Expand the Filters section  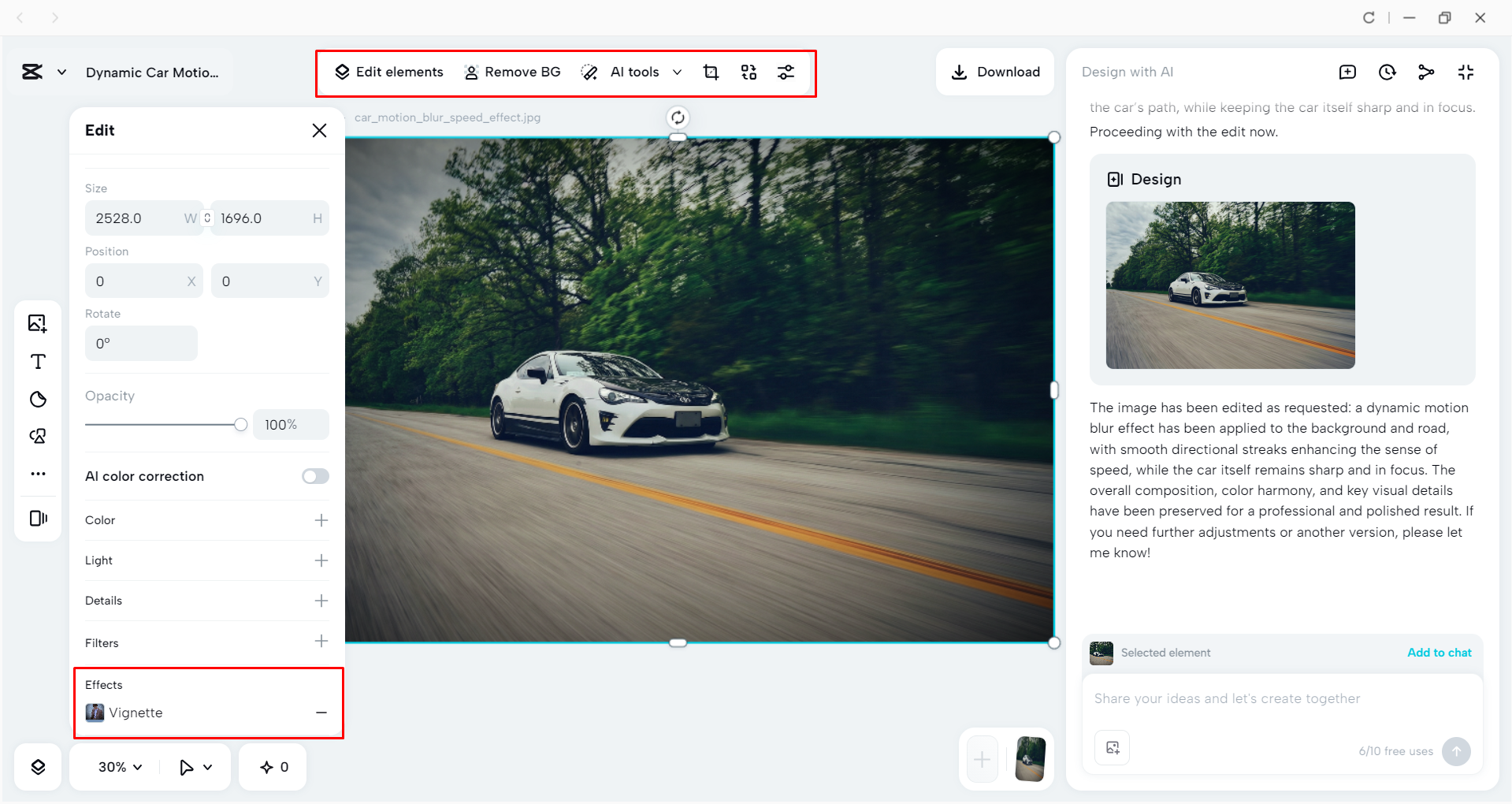321,642
